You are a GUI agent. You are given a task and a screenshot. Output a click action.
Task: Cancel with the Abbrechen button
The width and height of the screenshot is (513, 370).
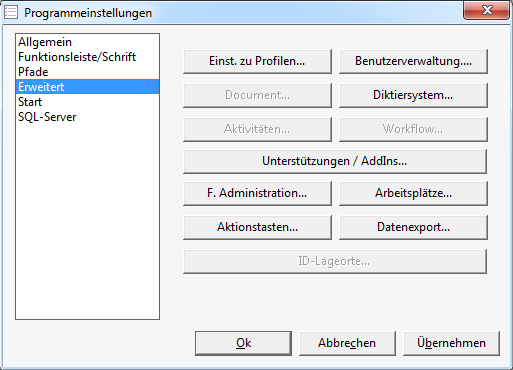347,343
